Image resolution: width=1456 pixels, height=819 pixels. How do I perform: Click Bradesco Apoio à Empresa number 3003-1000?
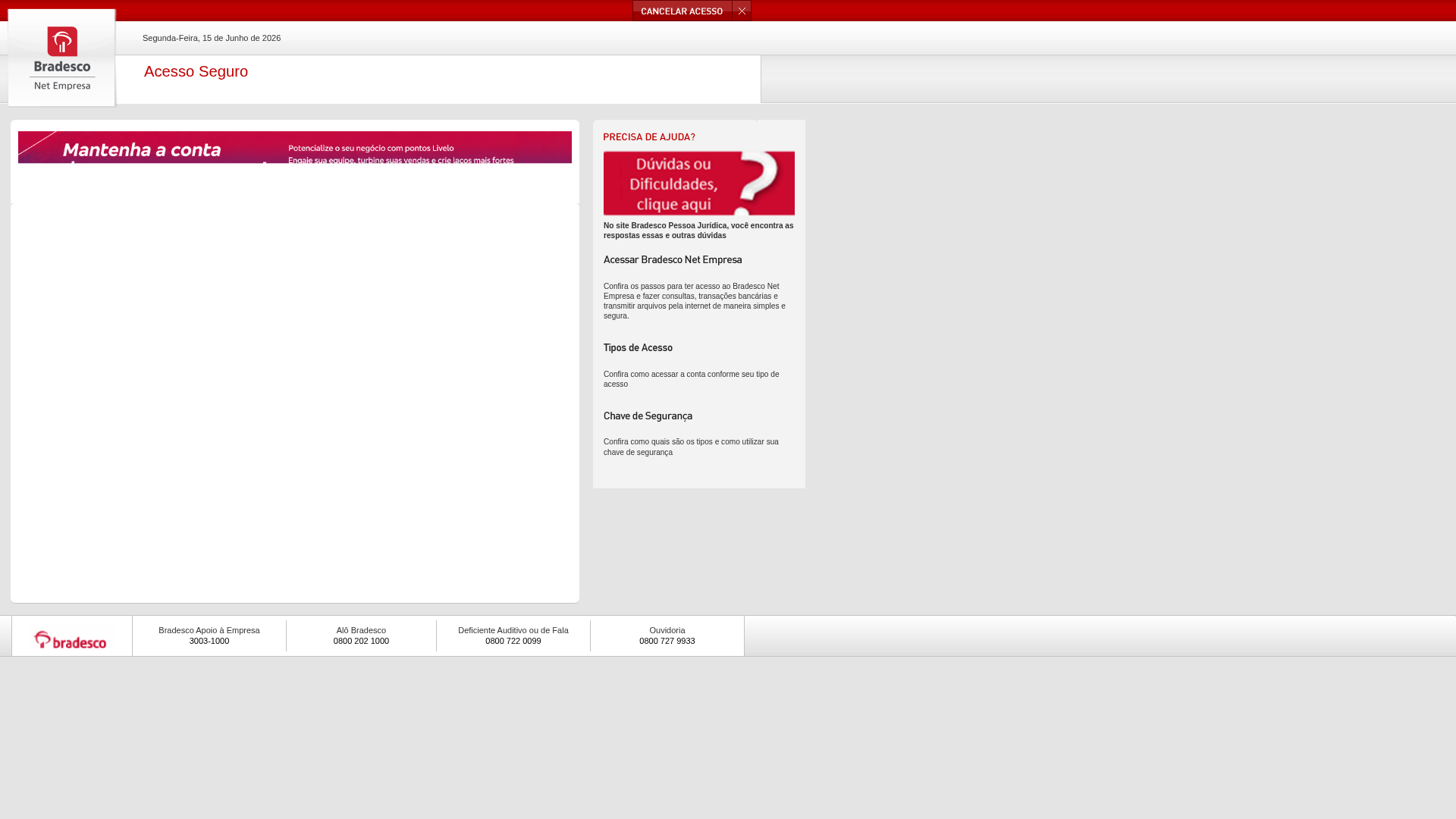click(x=209, y=641)
